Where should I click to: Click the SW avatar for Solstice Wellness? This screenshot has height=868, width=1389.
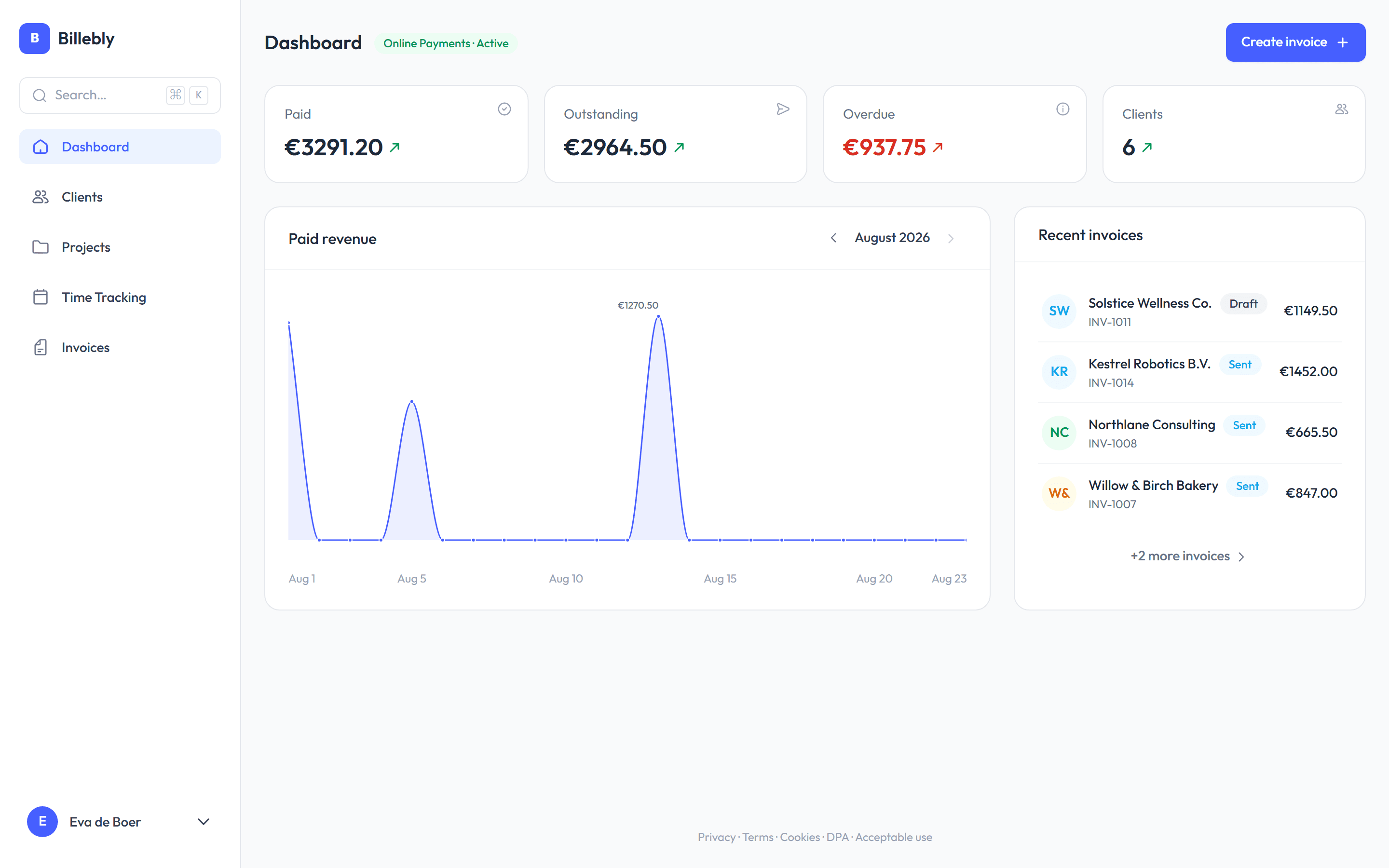point(1059,311)
